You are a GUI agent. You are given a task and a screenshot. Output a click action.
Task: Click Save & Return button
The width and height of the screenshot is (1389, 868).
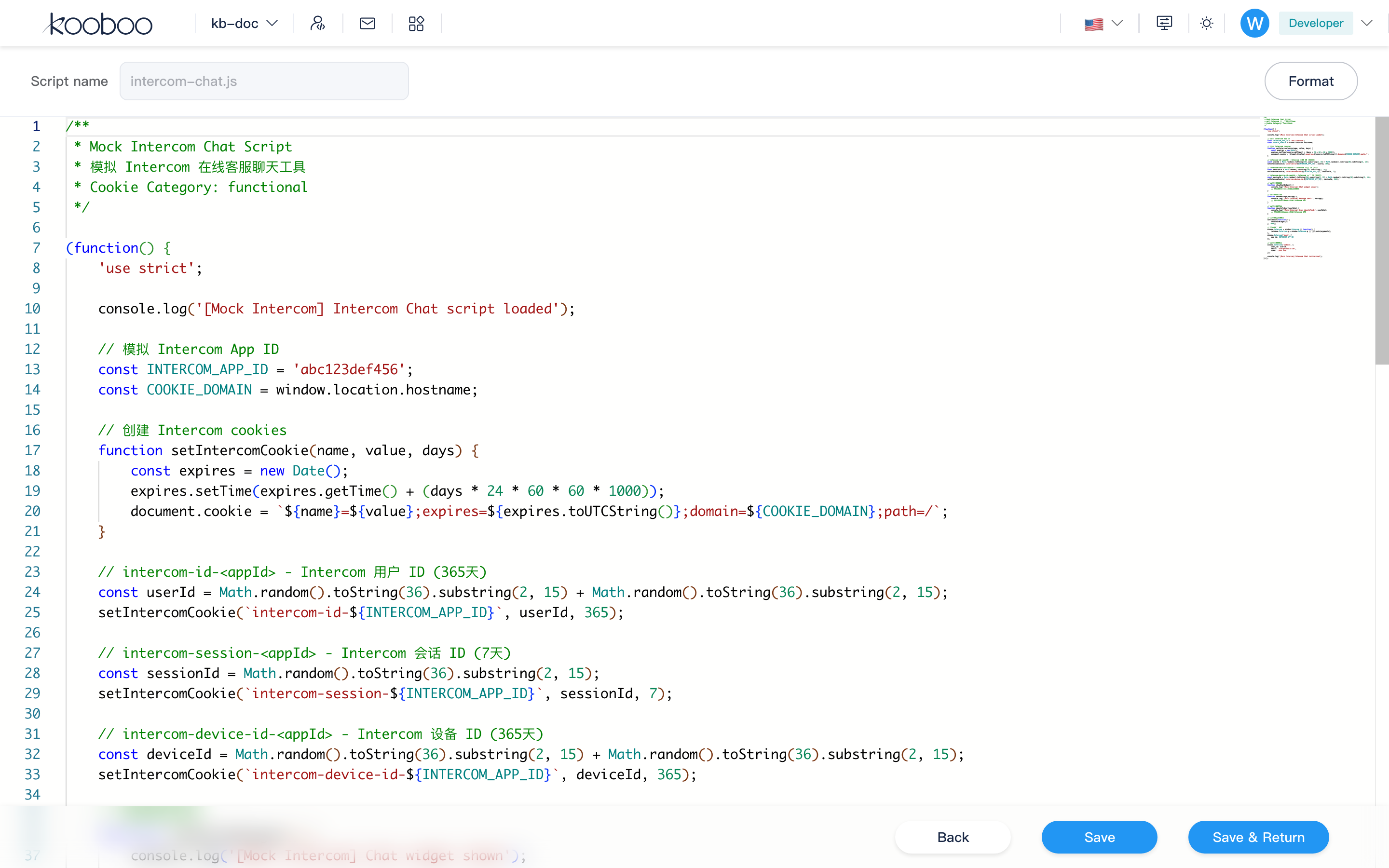point(1258,837)
